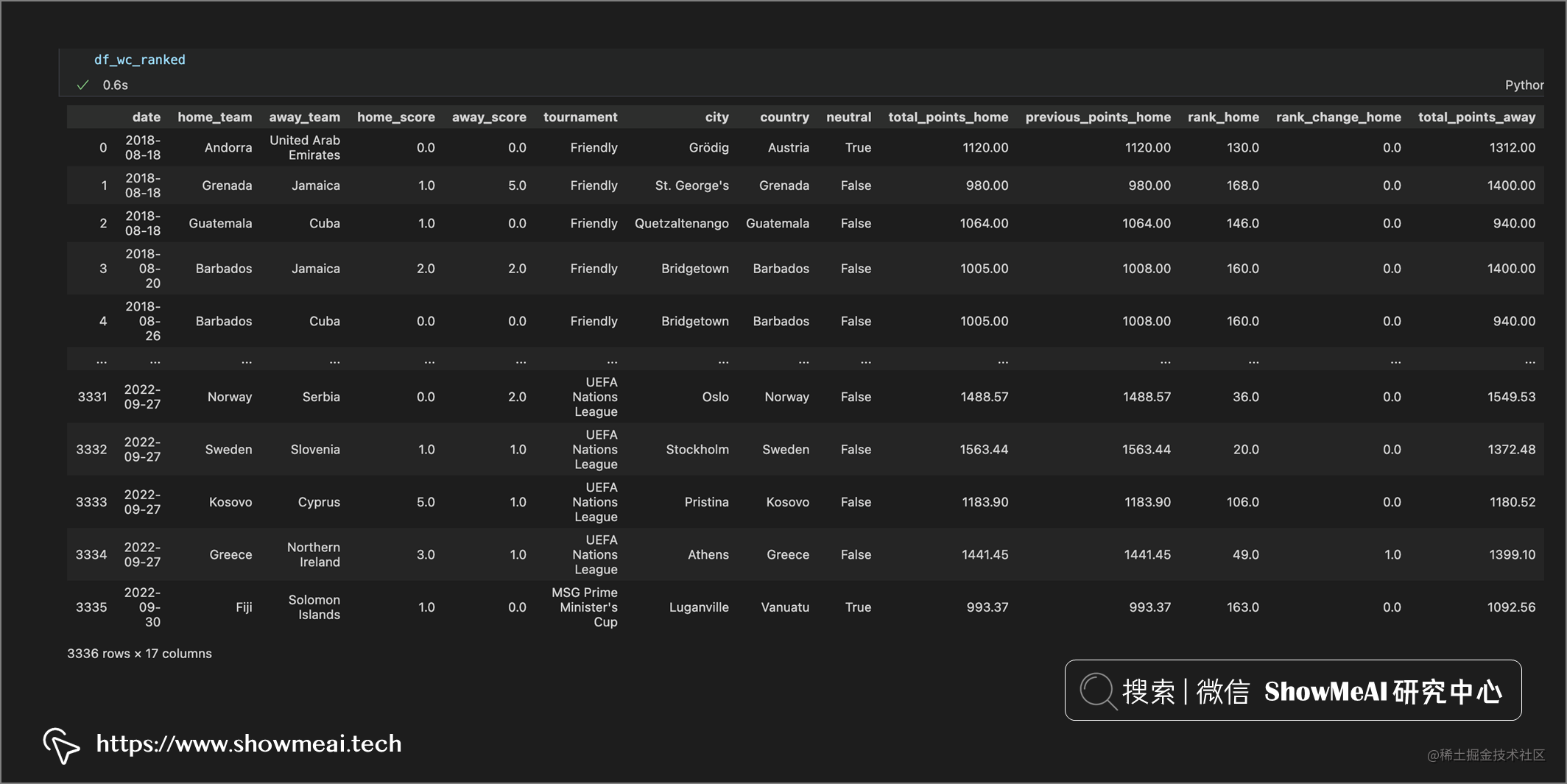Viewport: 1567px width, 784px height.
Task: Select the tournament column header
Action: point(580,117)
